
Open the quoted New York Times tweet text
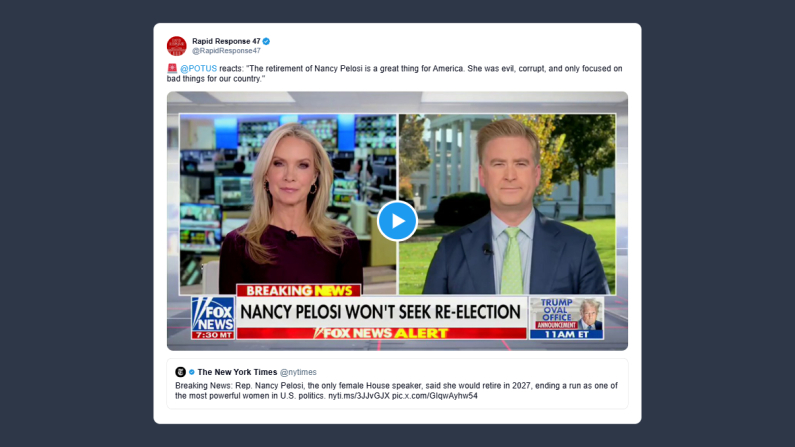[x=396, y=391]
